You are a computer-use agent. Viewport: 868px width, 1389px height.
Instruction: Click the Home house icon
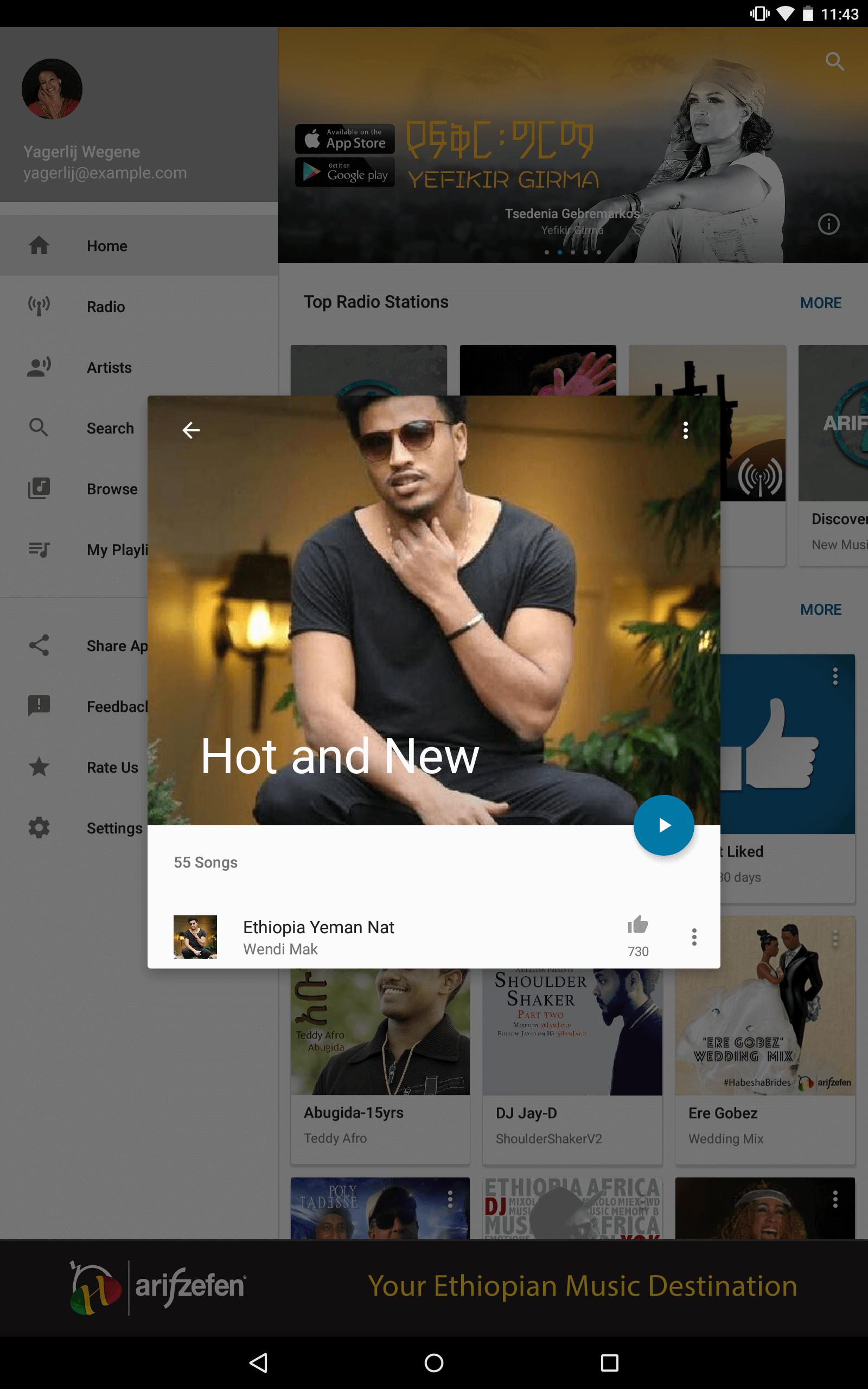pos(39,245)
